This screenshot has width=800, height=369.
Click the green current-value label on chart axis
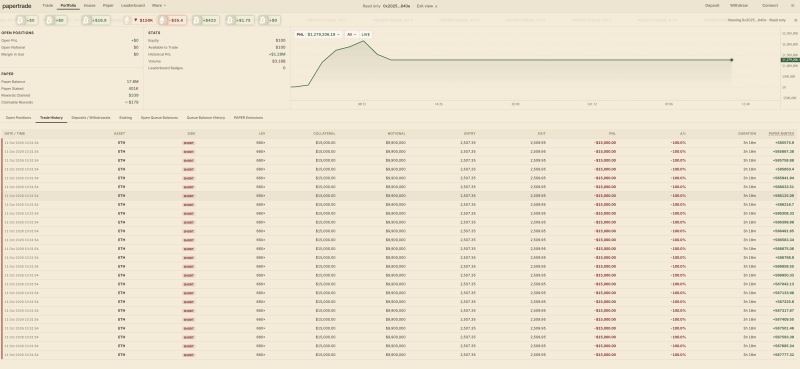tap(790, 60)
